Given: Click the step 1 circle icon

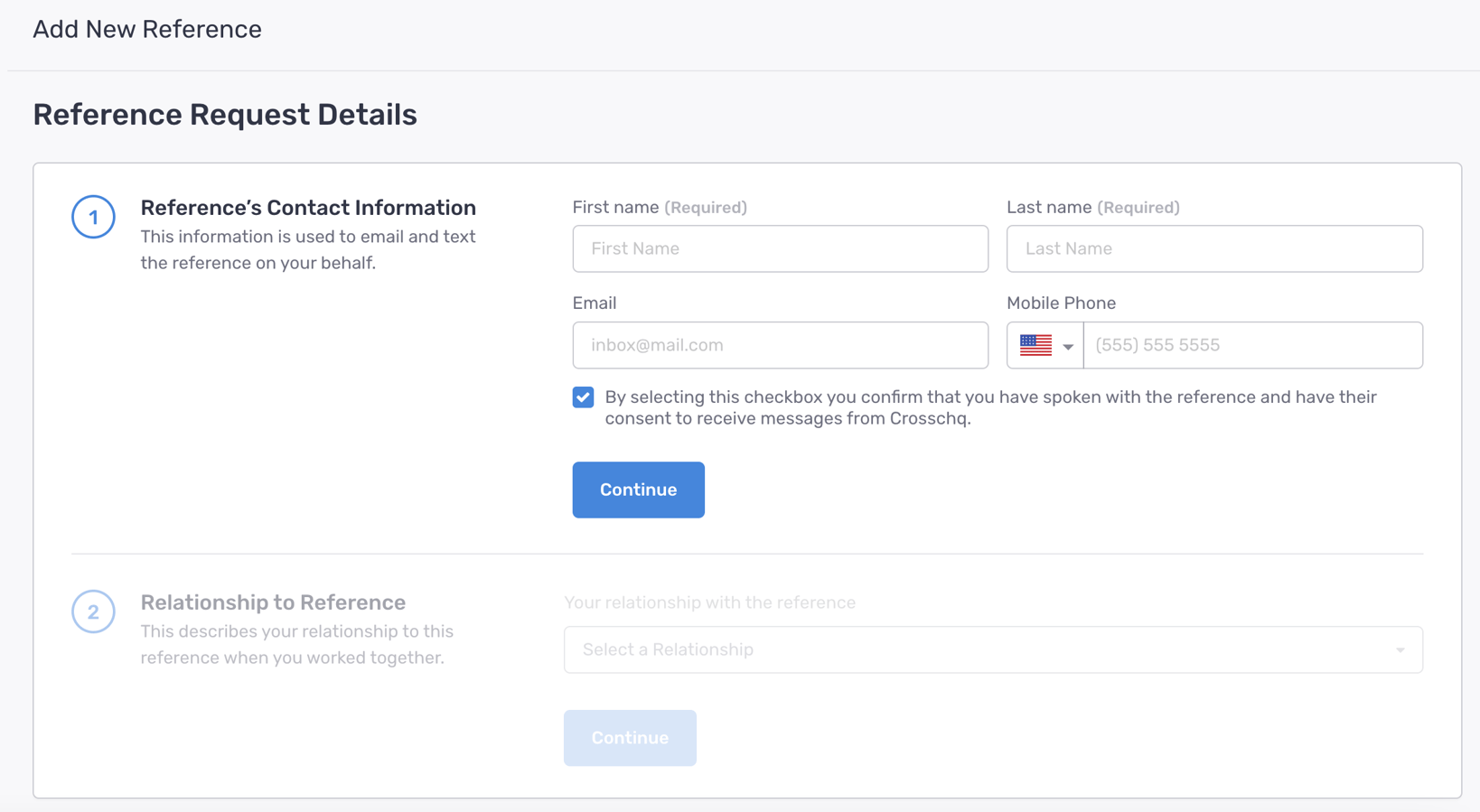Looking at the screenshot, I should (x=93, y=218).
